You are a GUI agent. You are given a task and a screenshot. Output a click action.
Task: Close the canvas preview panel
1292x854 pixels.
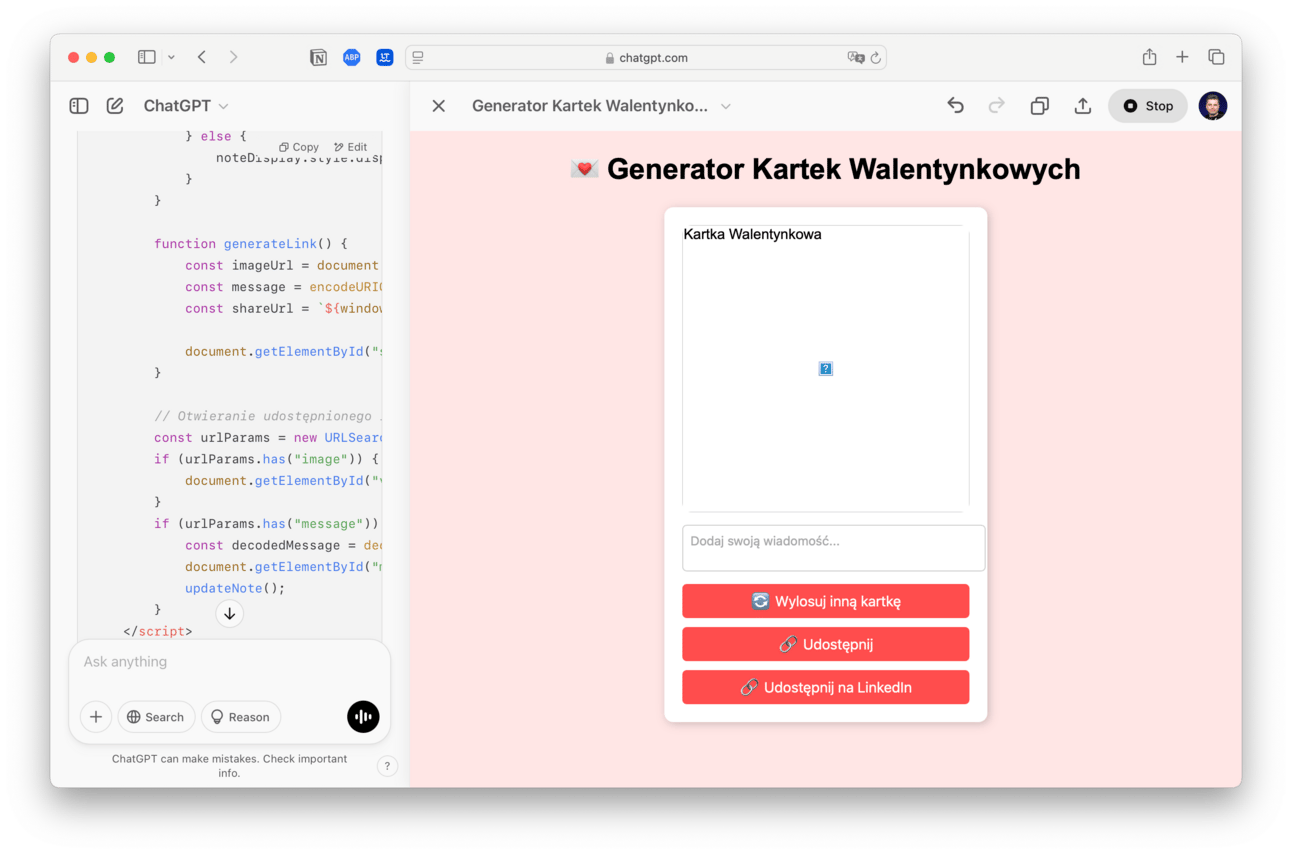(x=438, y=106)
